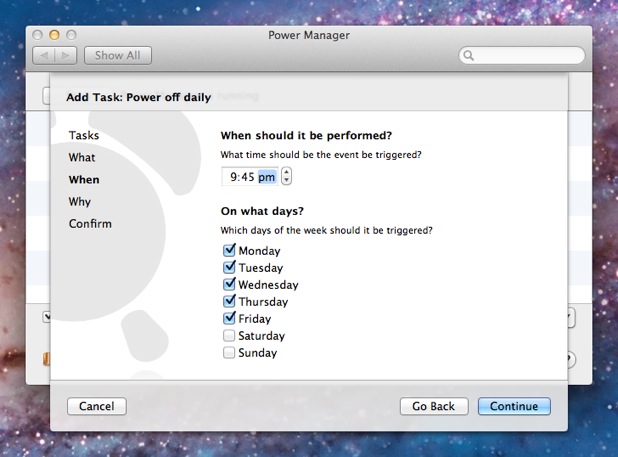
Task: Click Show All in the toolbar
Action: (x=117, y=56)
